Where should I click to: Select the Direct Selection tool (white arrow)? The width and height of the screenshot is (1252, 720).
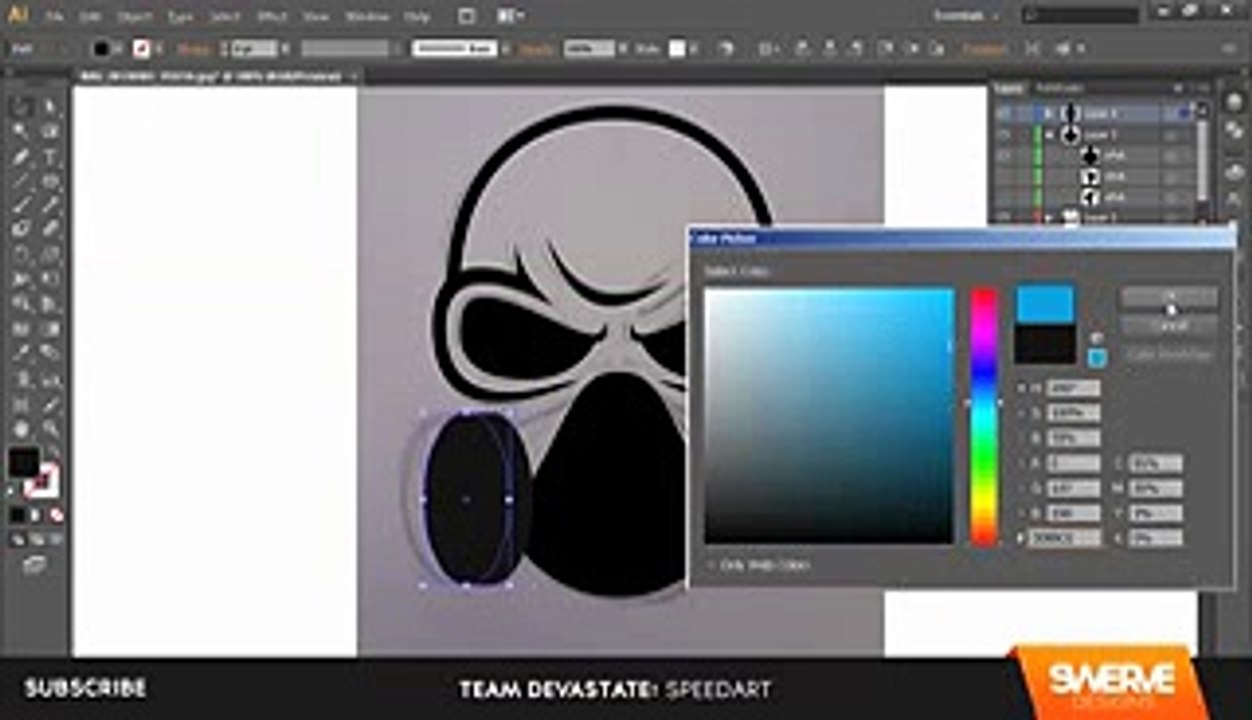coord(50,107)
